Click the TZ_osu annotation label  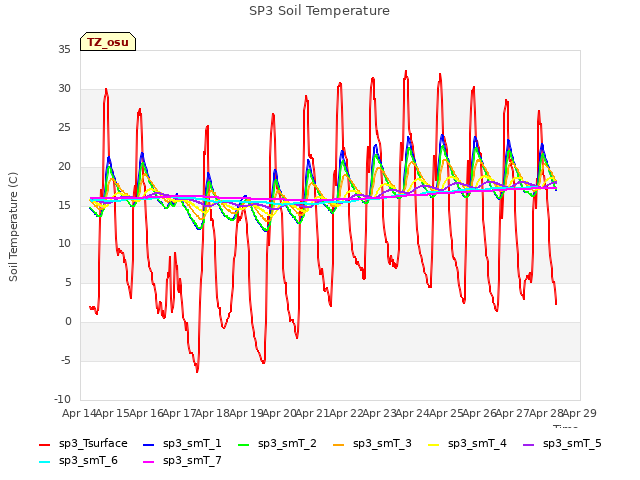pos(108,42)
